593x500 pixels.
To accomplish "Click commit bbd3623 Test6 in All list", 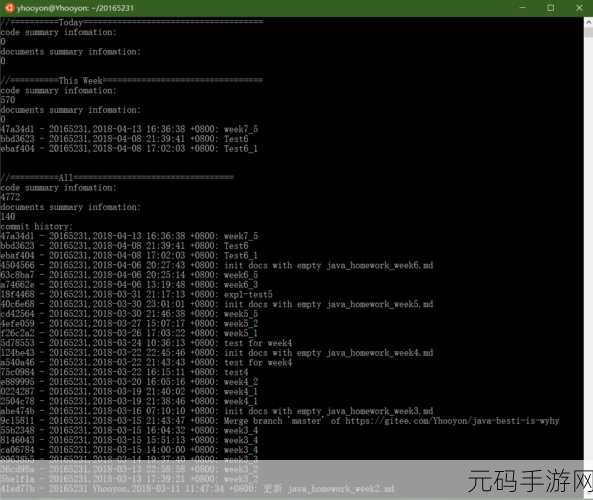I will [x=124, y=246].
